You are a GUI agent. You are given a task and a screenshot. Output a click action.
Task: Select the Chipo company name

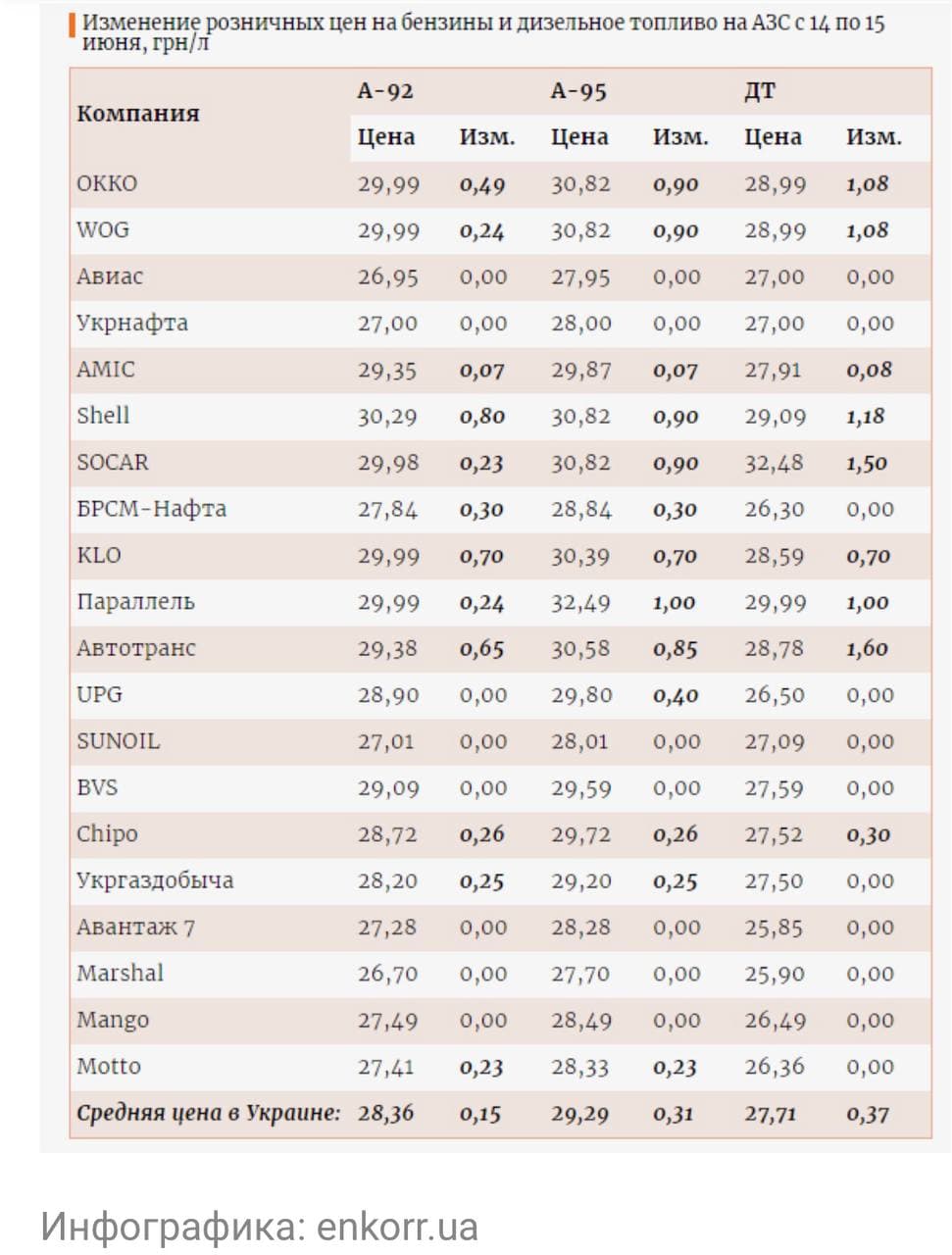[107, 834]
